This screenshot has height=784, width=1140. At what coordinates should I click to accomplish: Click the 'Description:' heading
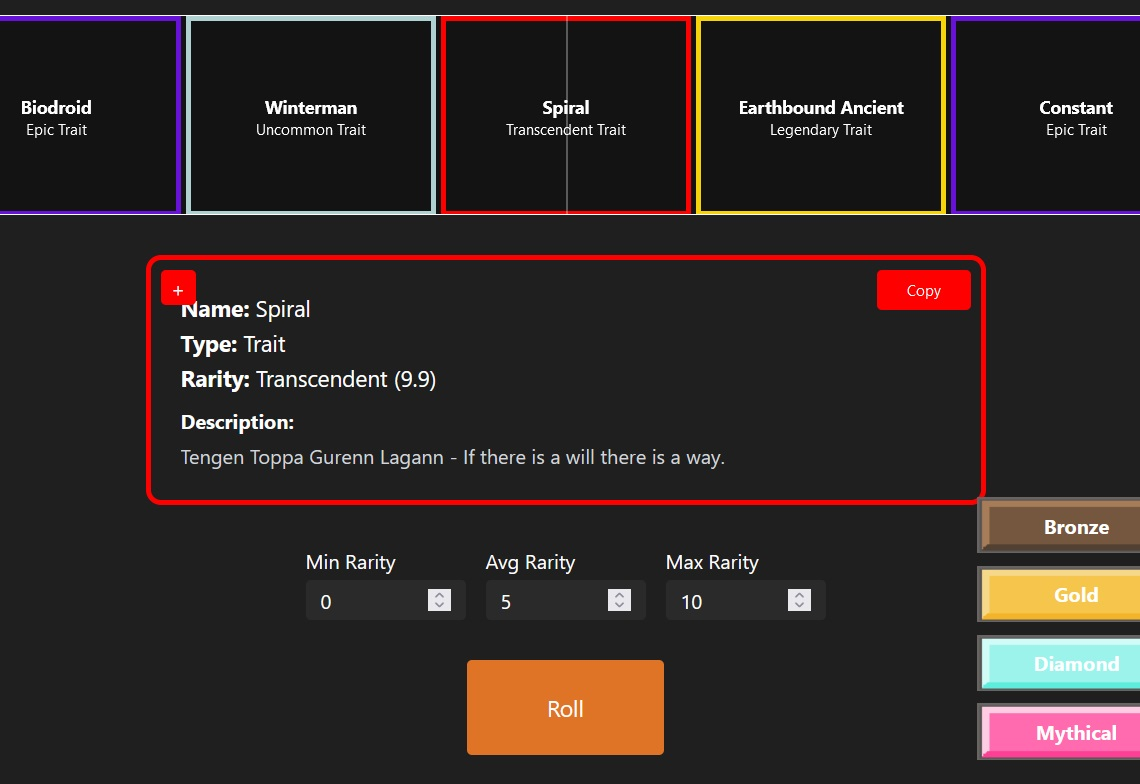pos(237,423)
